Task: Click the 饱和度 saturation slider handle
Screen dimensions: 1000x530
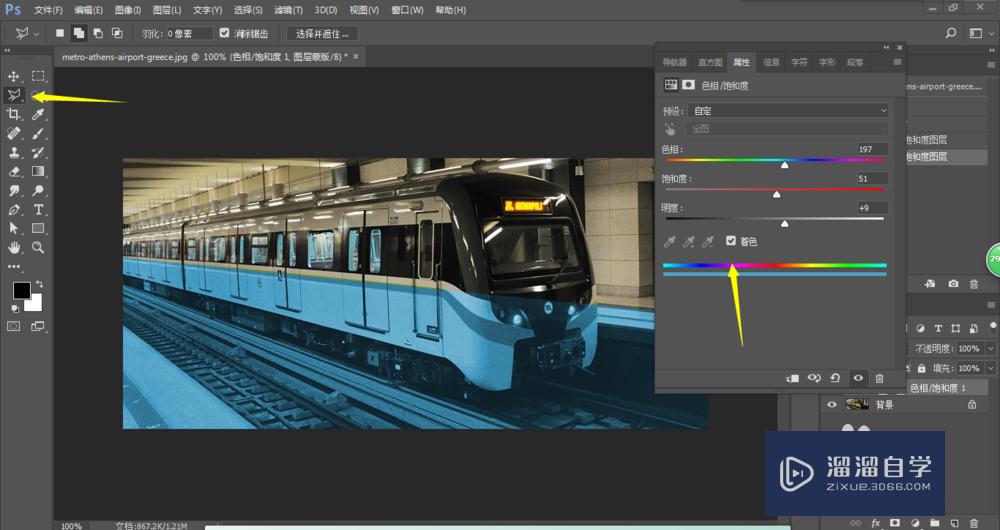Action: click(x=776, y=195)
